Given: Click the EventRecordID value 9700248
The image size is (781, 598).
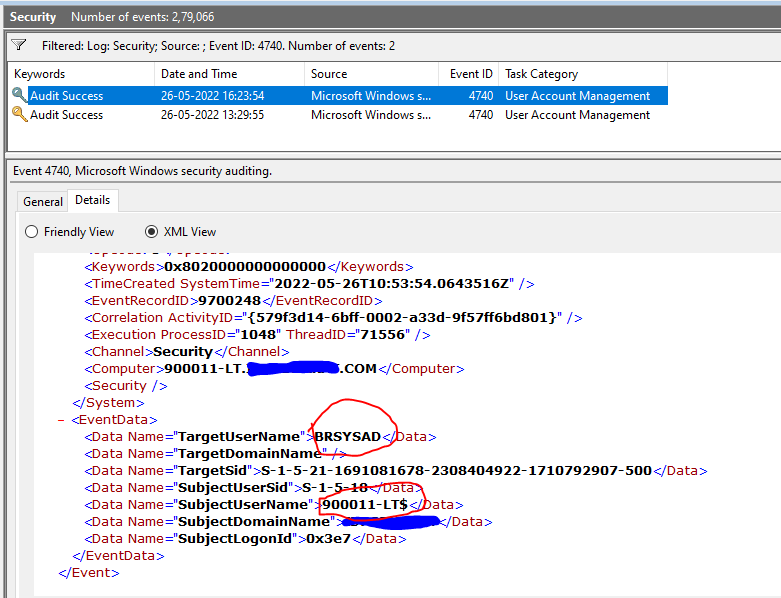Looking at the screenshot, I should pyautogui.click(x=229, y=301).
